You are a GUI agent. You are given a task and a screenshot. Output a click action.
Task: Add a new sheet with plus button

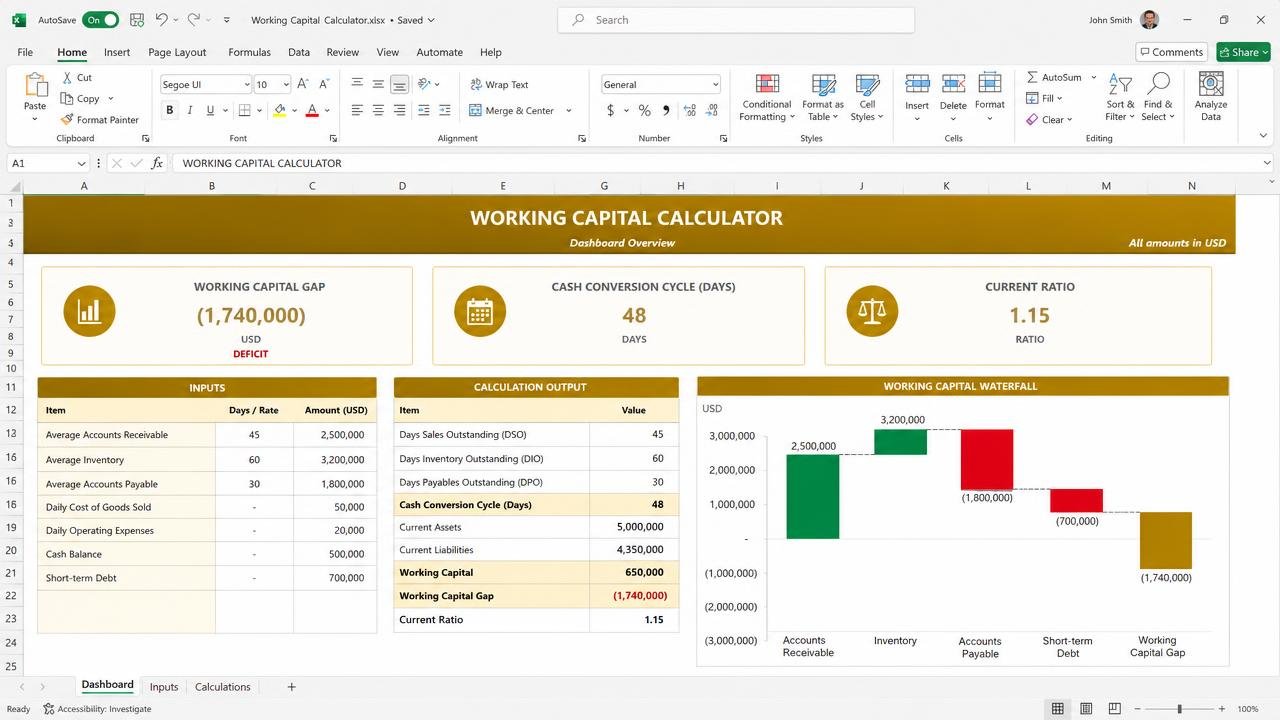[291, 687]
